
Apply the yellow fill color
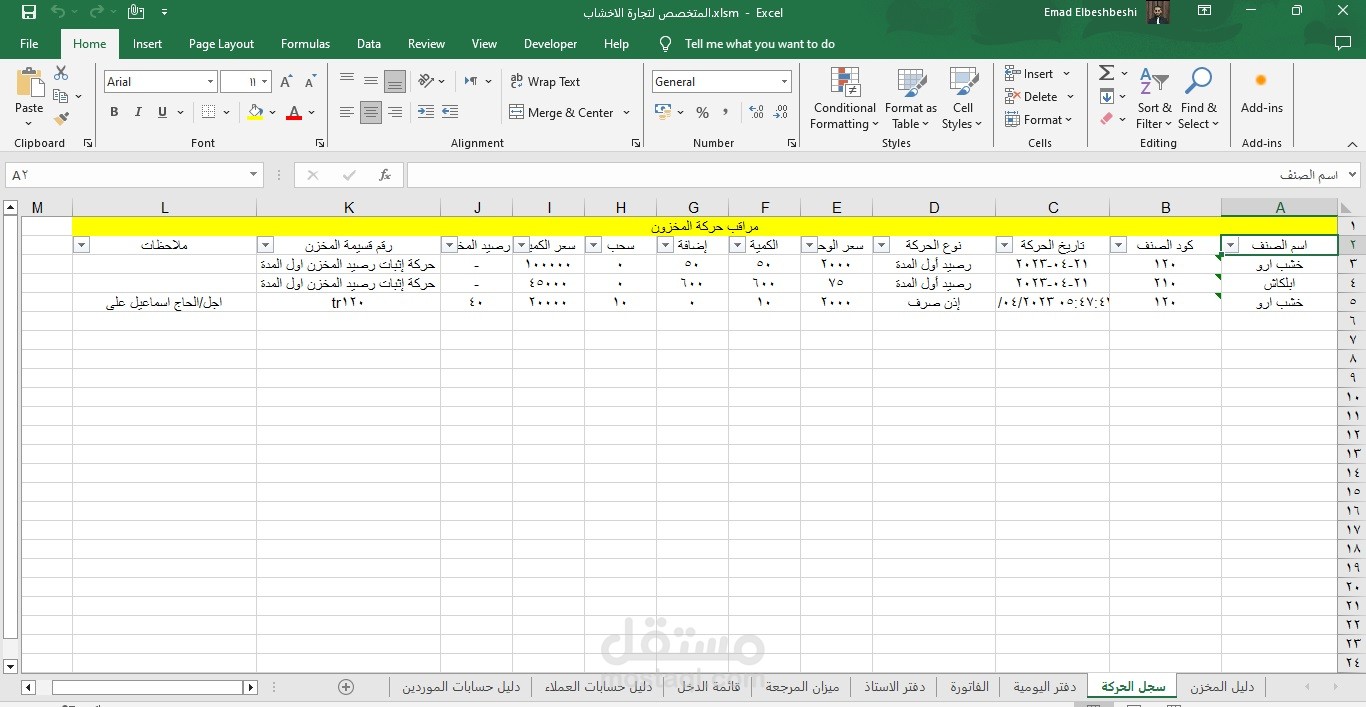coord(256,112)
